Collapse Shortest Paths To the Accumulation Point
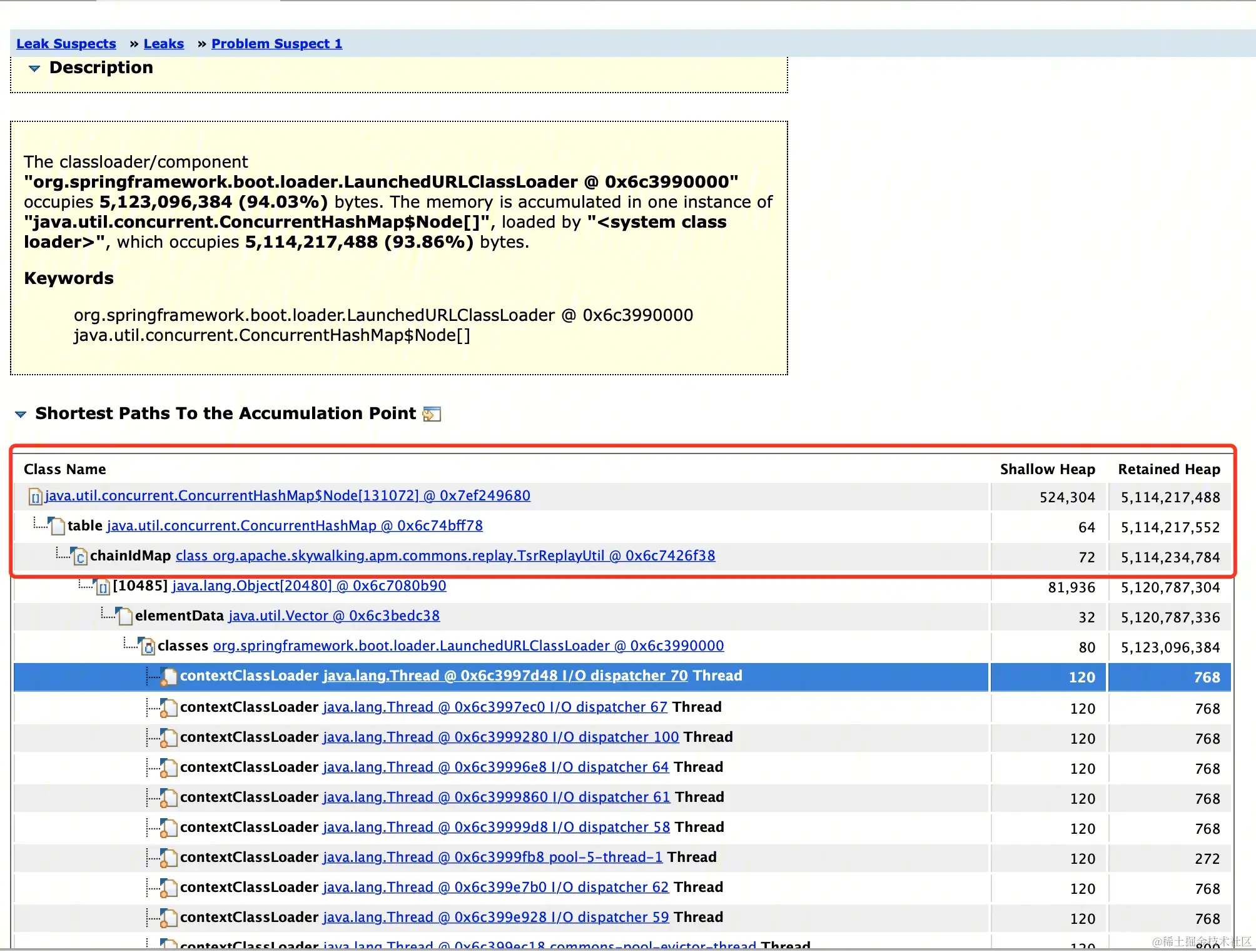 pyautogui.click(x=21, y=414)
